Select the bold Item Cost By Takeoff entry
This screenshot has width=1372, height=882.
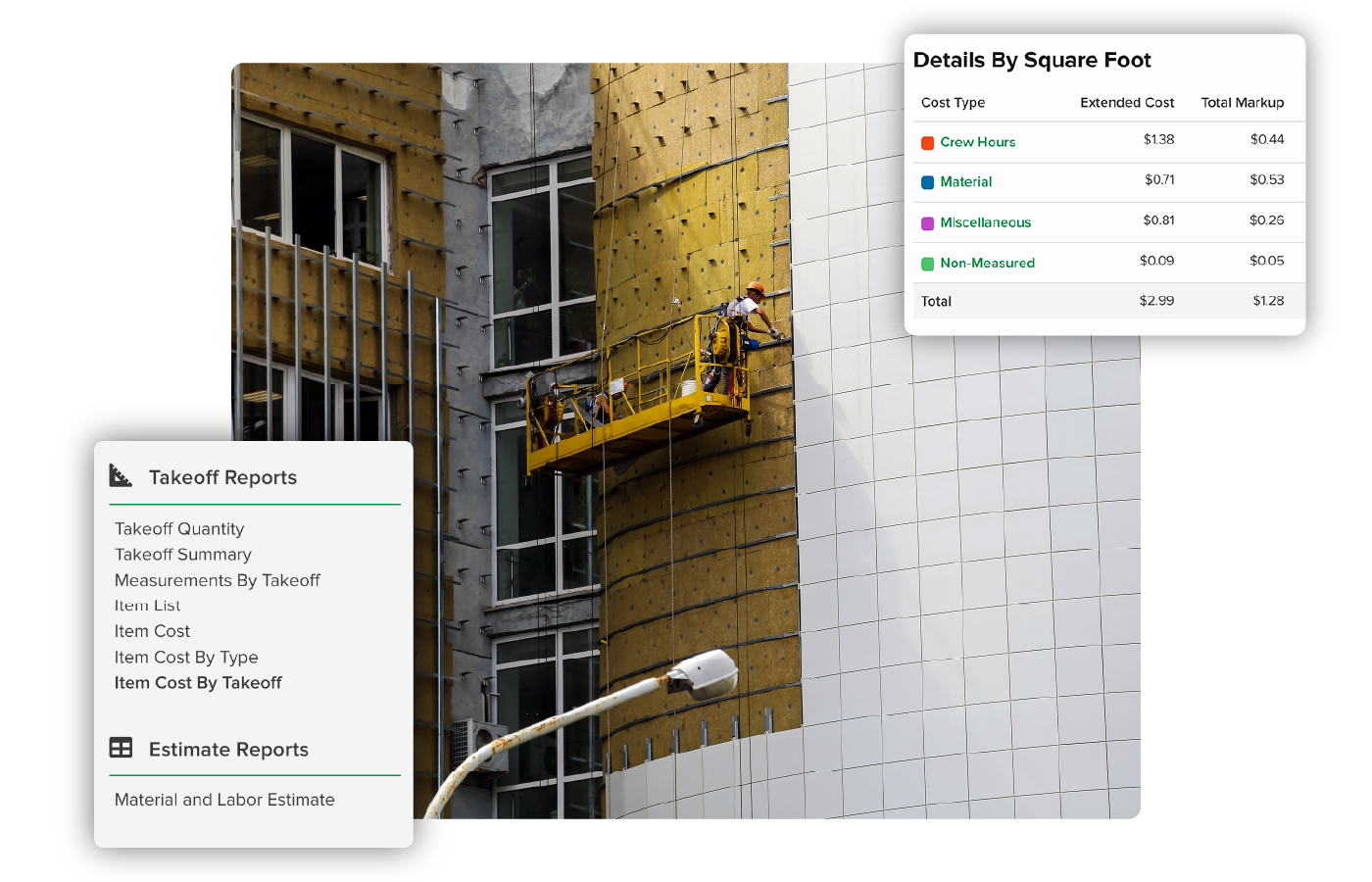(x=198, y=683)
